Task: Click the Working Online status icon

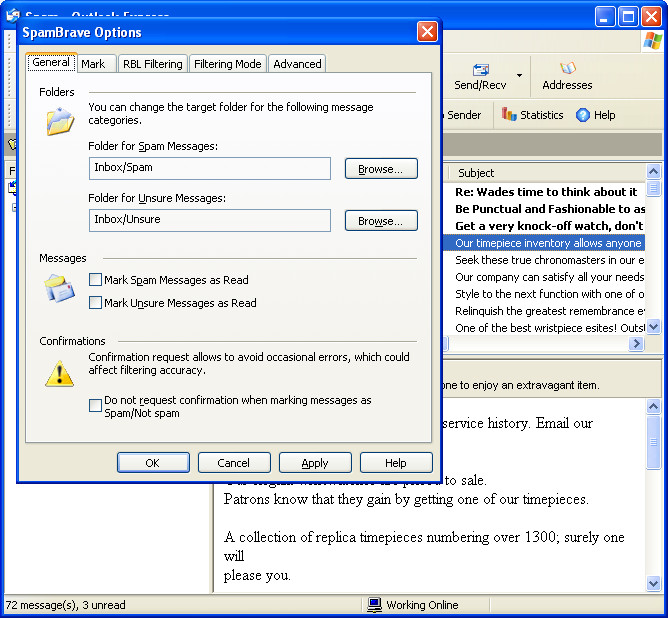Action: point(374,605)
